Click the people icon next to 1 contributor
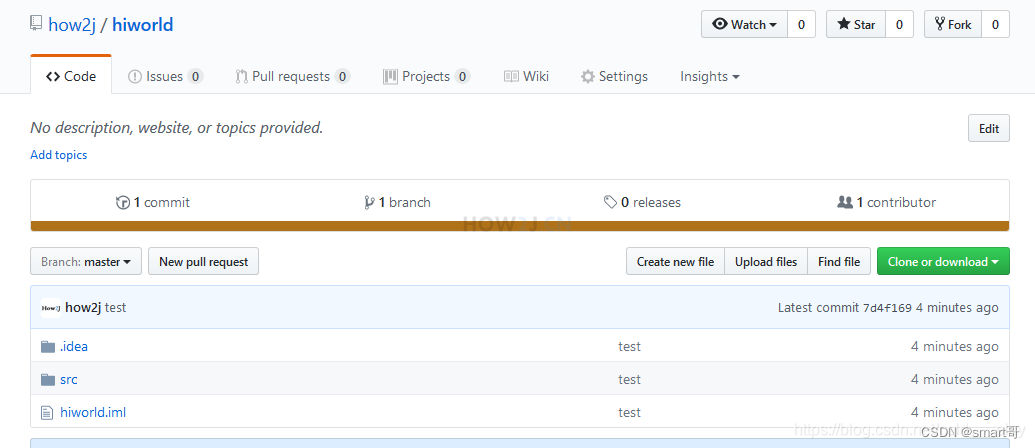The height and width of the screenshot is (448, 1035). (845, 203)
